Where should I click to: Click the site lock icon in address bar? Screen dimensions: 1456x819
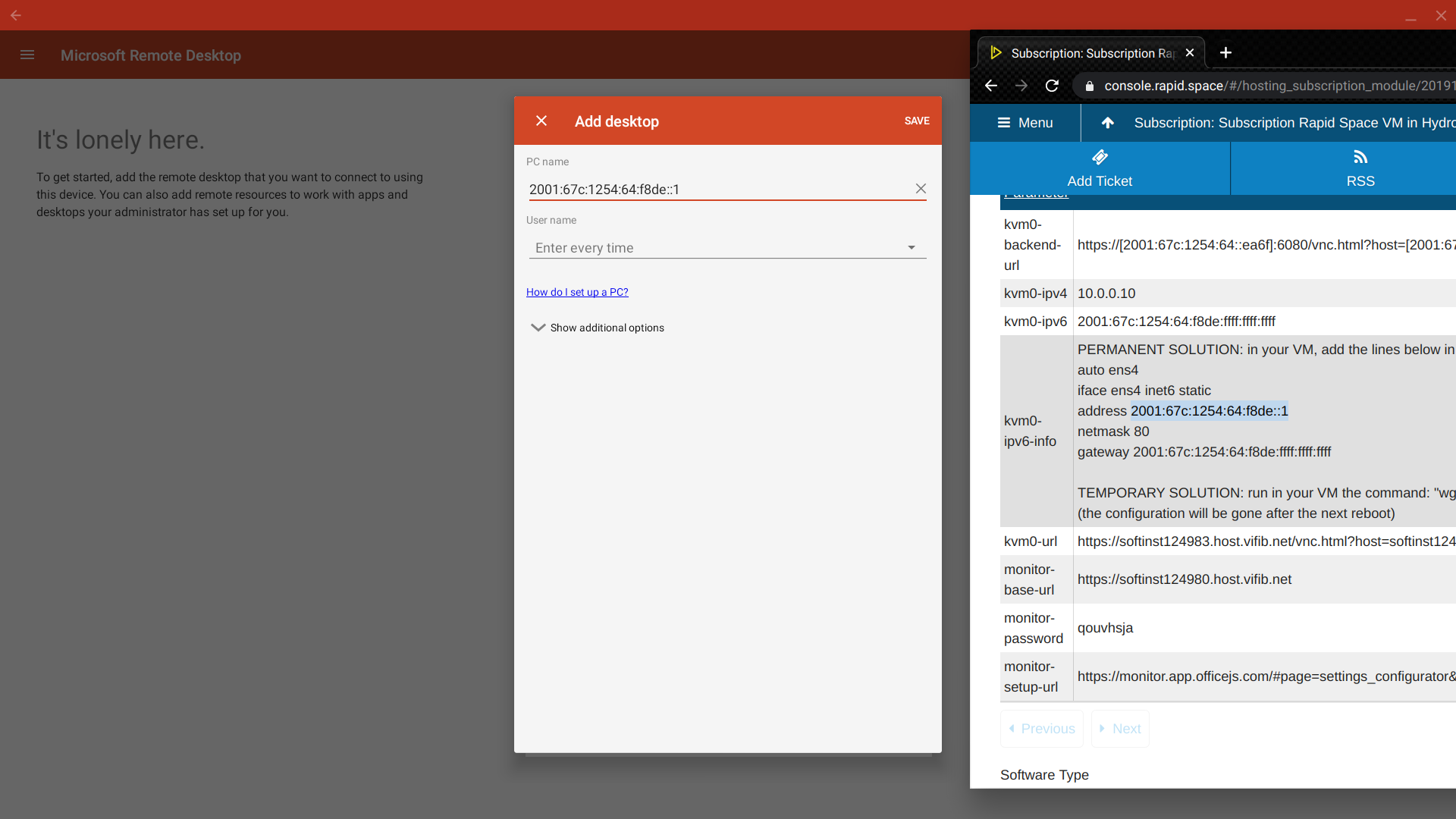(1089, 86)
